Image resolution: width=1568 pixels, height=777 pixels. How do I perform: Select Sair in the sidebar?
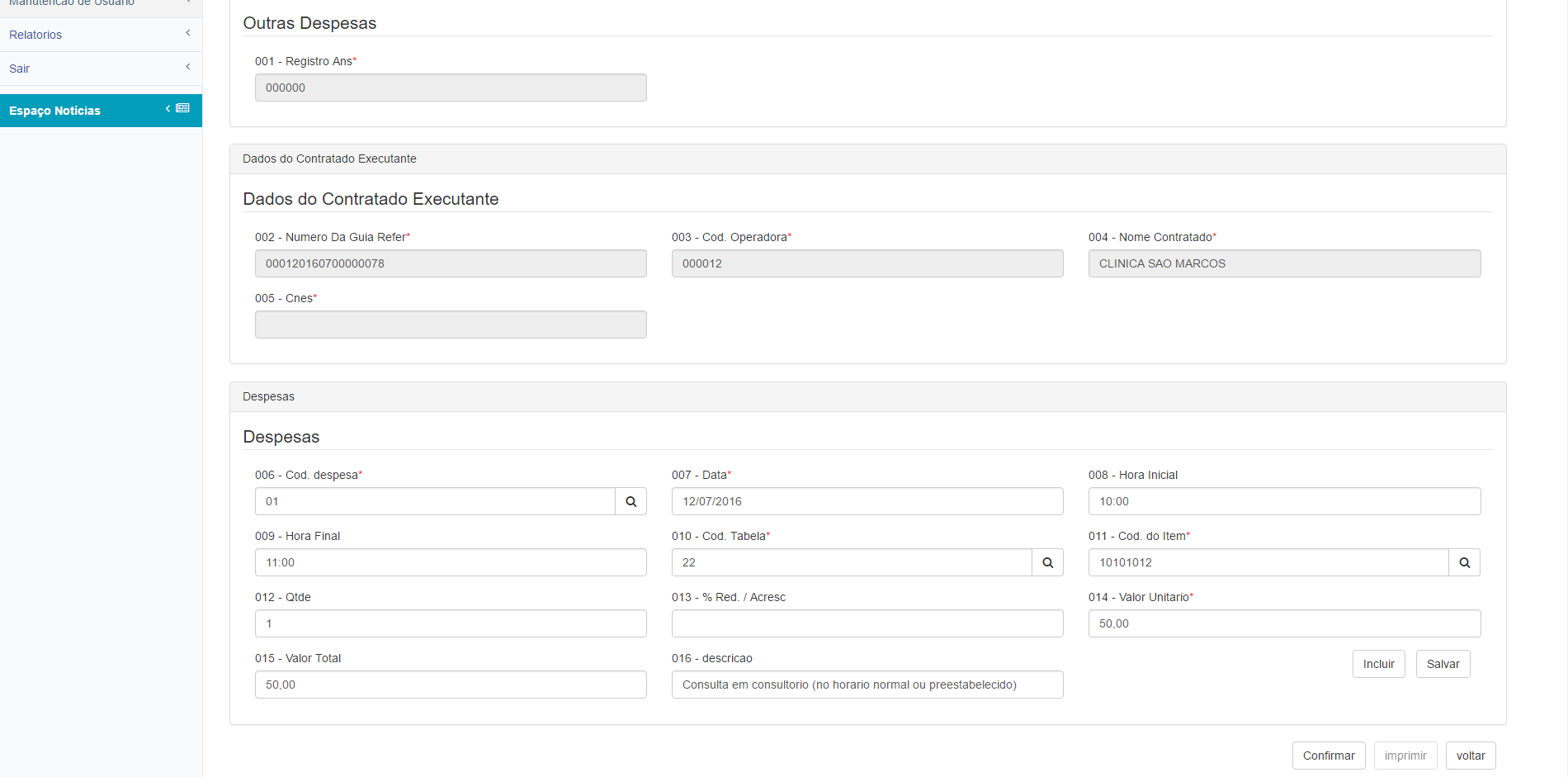pyautogui.click(x=20, y=69)
